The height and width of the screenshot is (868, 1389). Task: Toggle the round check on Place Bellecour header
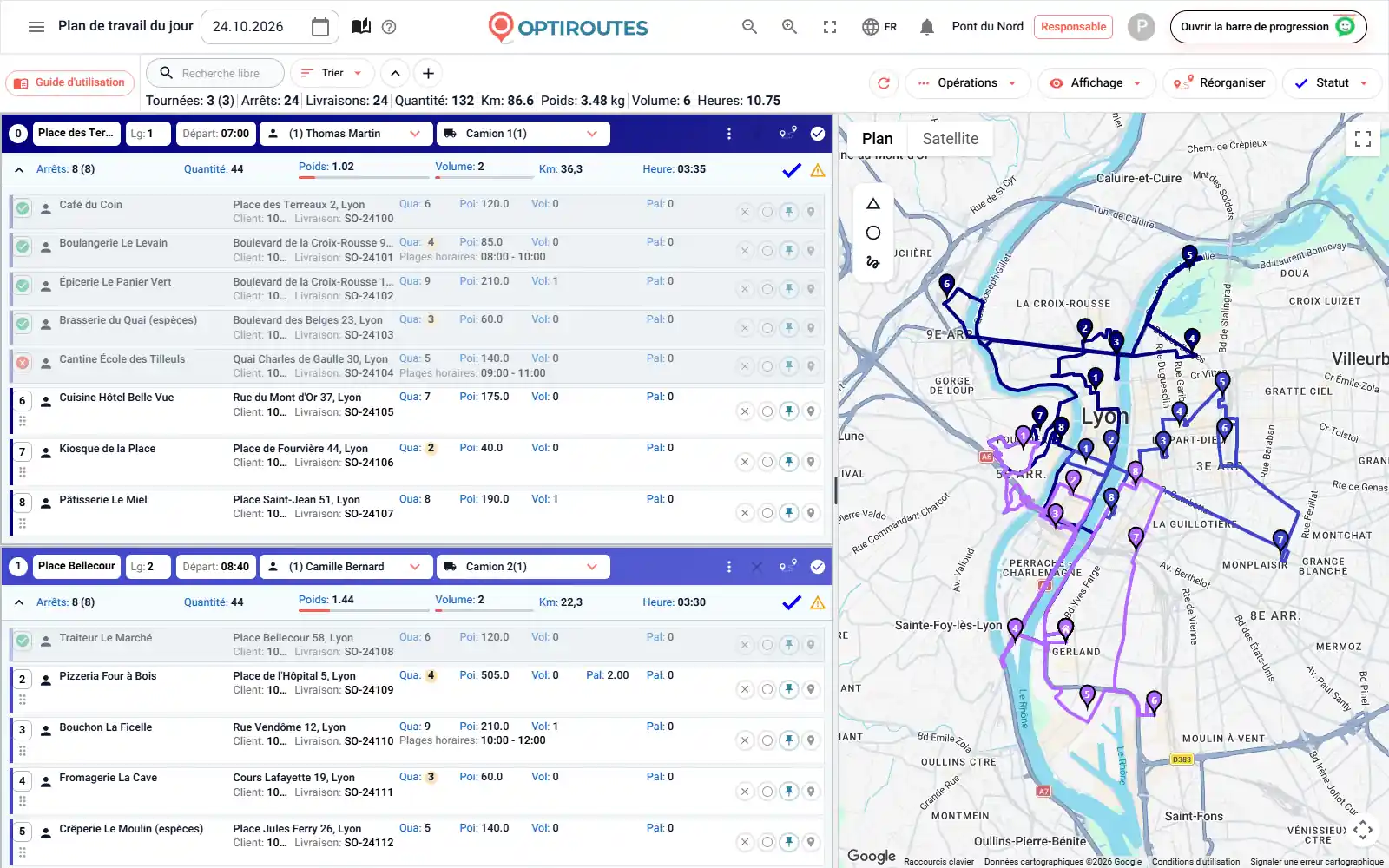tap(818, 567)
